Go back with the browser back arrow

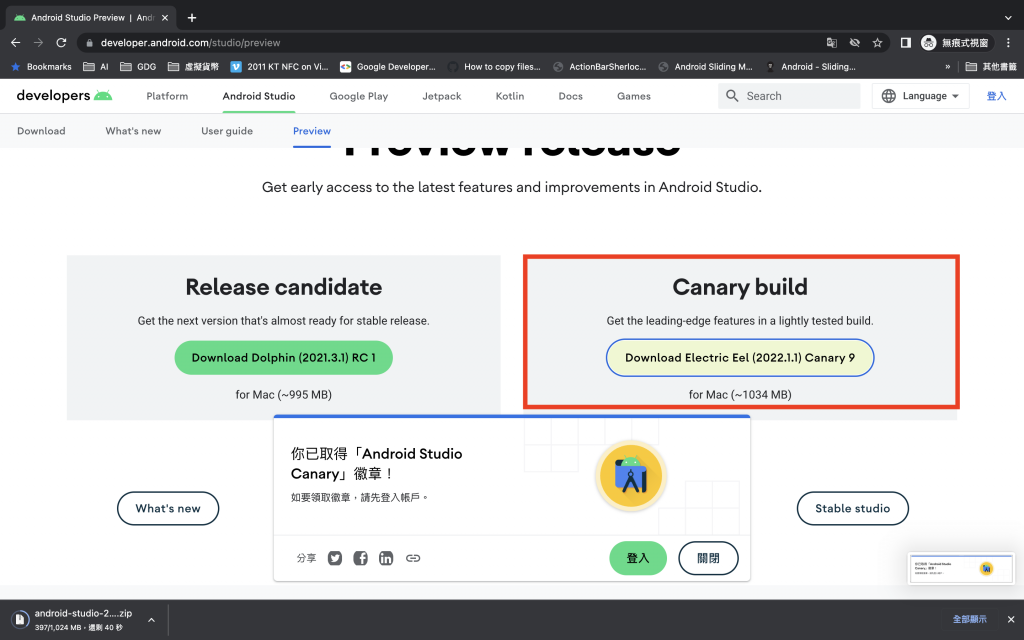tap(16, 42)
